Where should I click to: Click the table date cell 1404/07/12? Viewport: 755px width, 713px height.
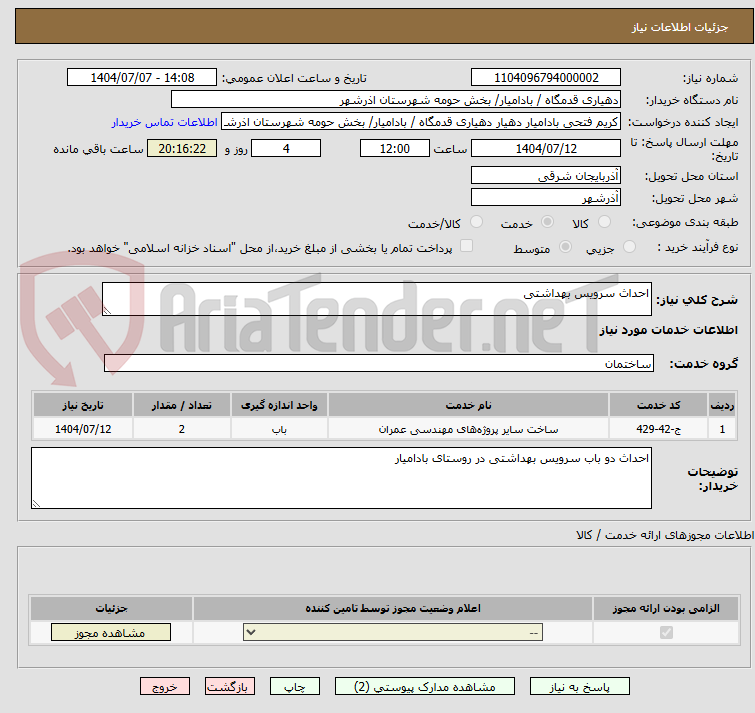83,428
